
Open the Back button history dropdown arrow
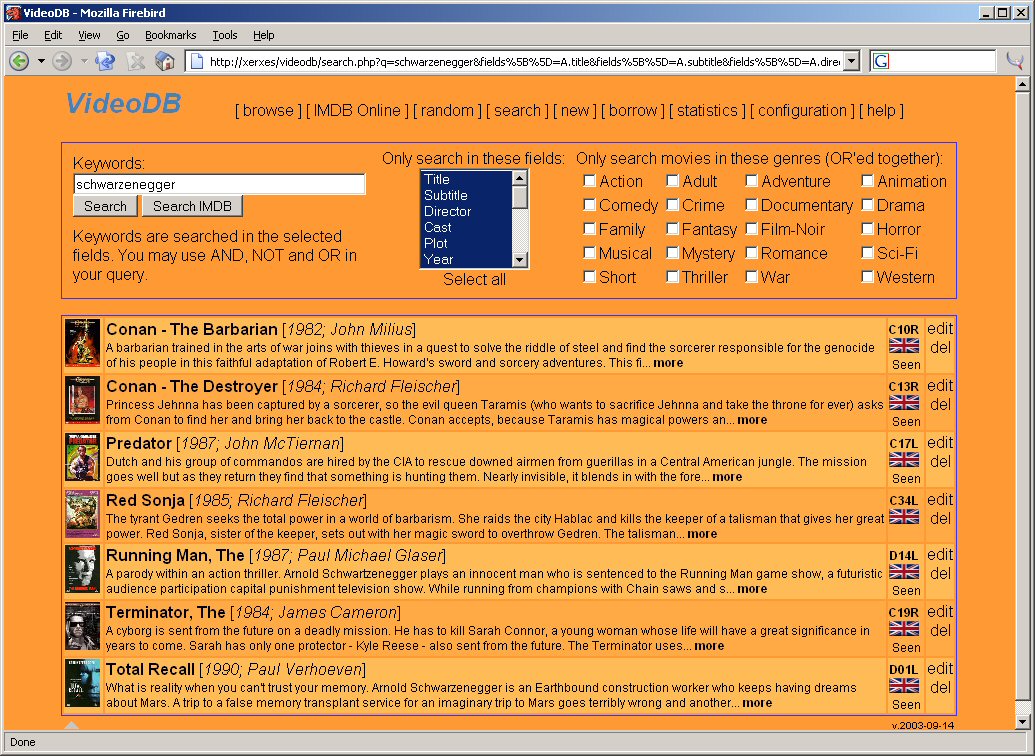41,61
